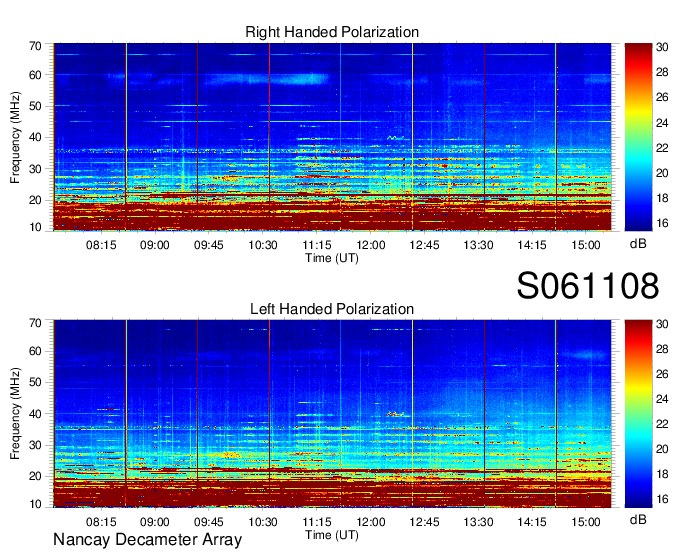
Task: Click the 70 MHz tick on the upper plot
Action: pyautogui.click(x=35, y=46)
